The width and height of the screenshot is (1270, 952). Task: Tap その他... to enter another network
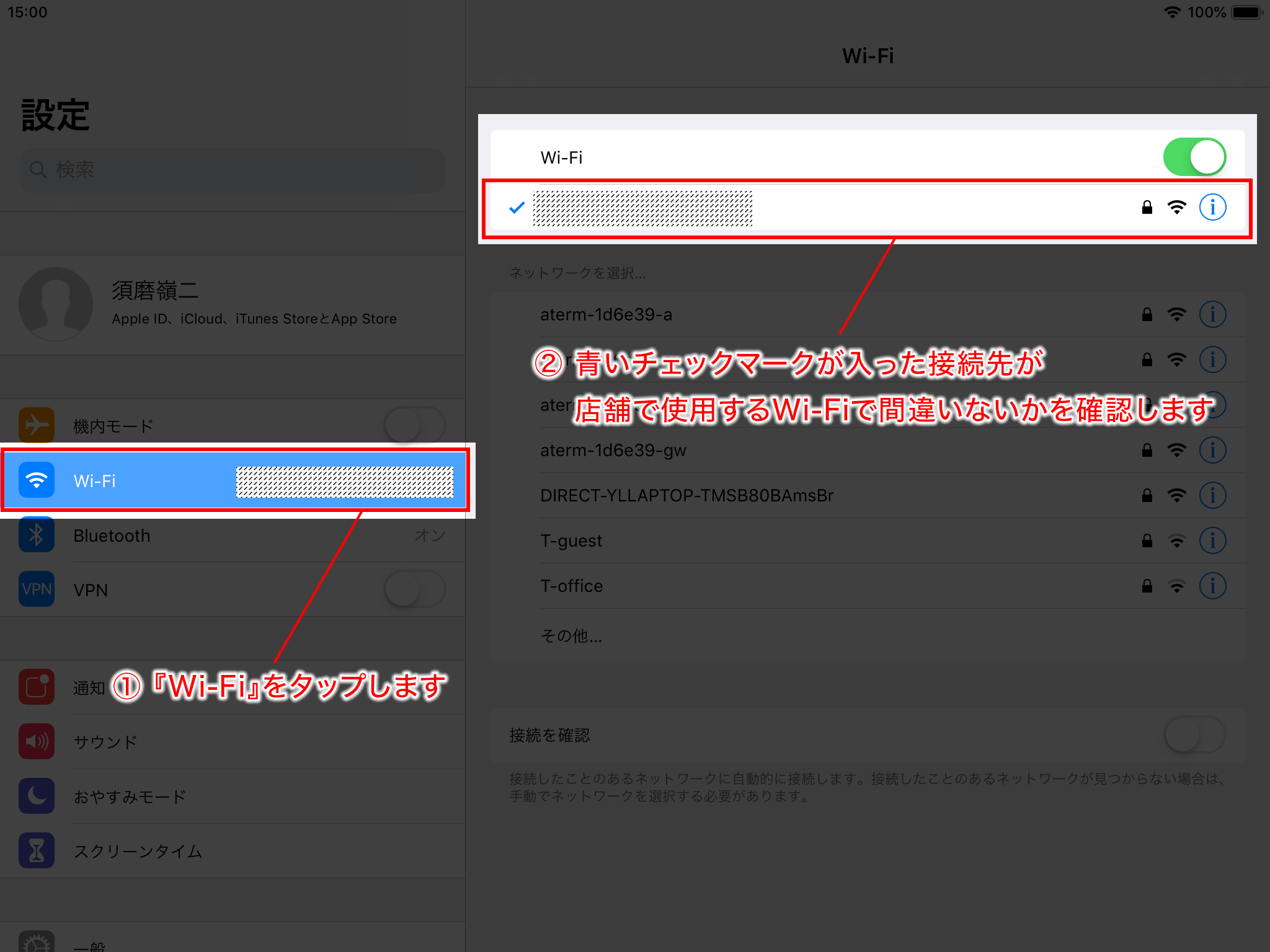[x=868, y=636]
